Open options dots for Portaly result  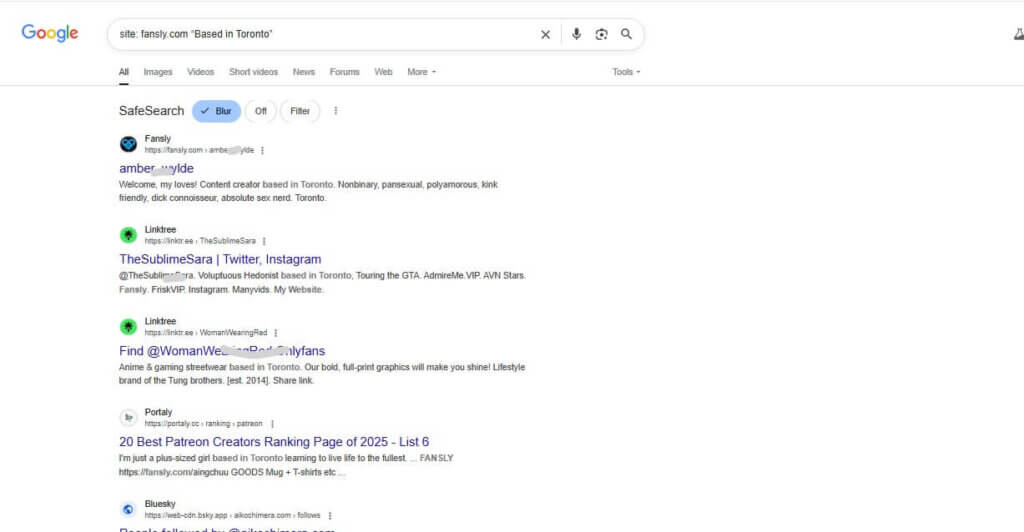pyautogui.click(x=272, y=424)
